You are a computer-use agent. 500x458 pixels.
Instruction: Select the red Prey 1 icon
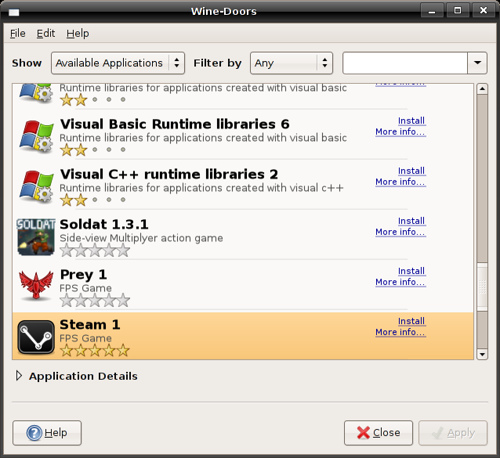(x=36, y=285)
